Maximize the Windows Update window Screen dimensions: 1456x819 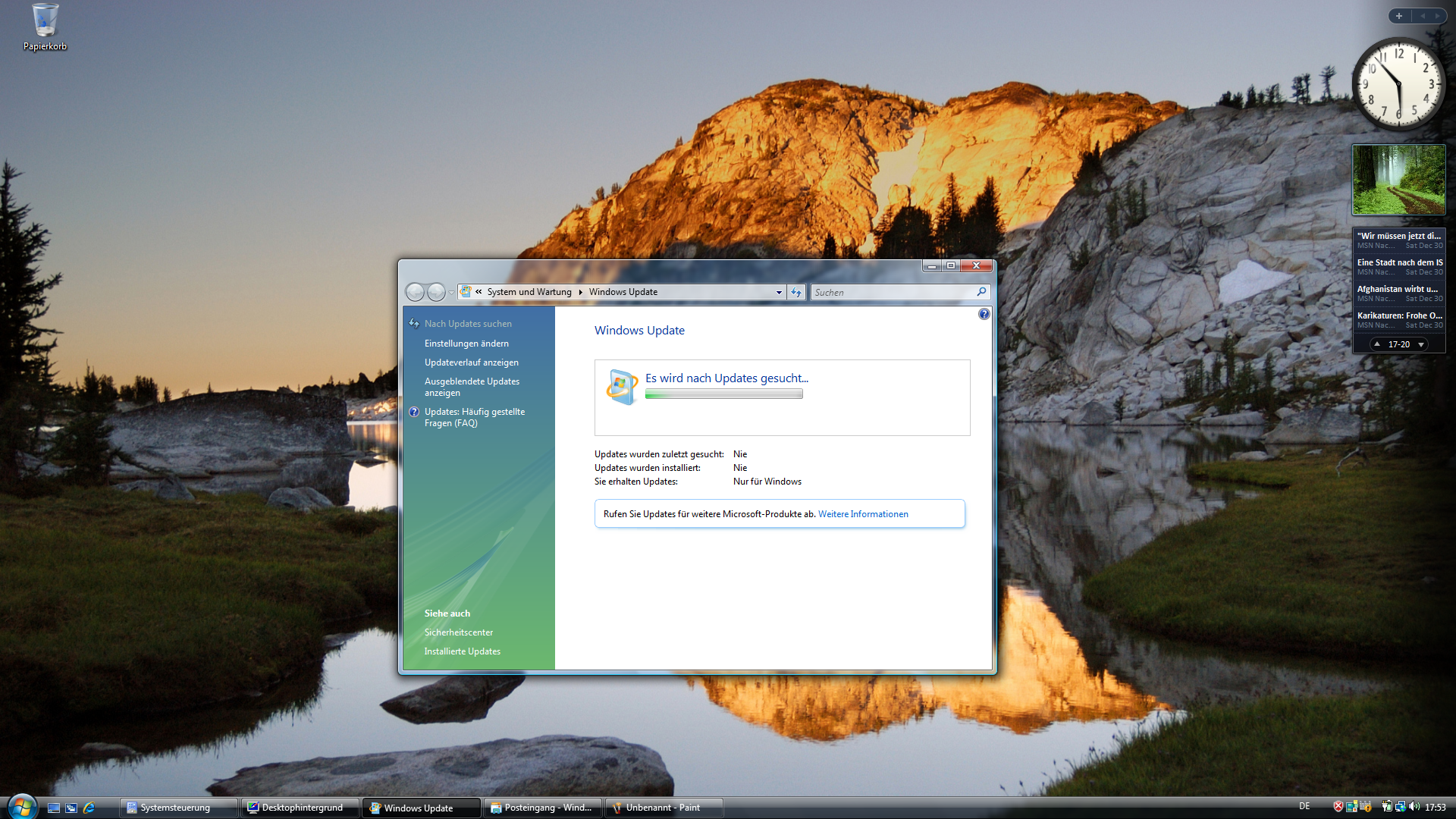(x=951, y=265)
